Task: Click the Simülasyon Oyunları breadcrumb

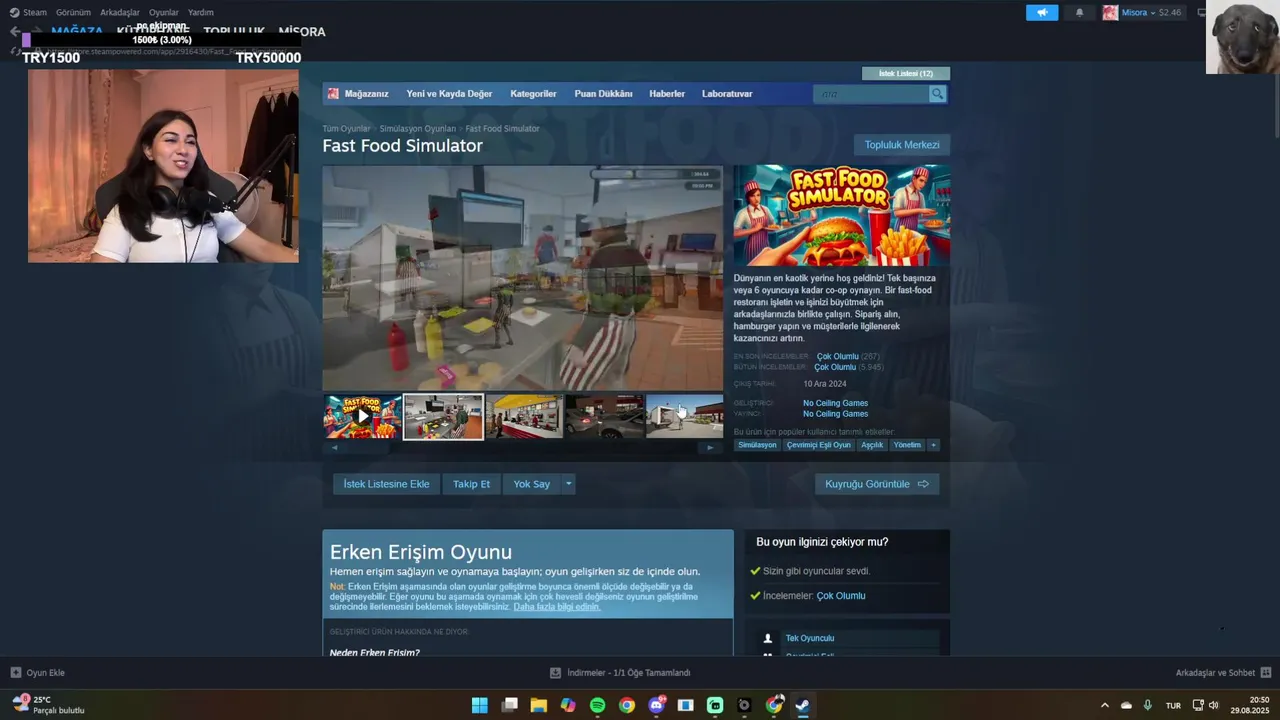Action: tap(417, 129)
